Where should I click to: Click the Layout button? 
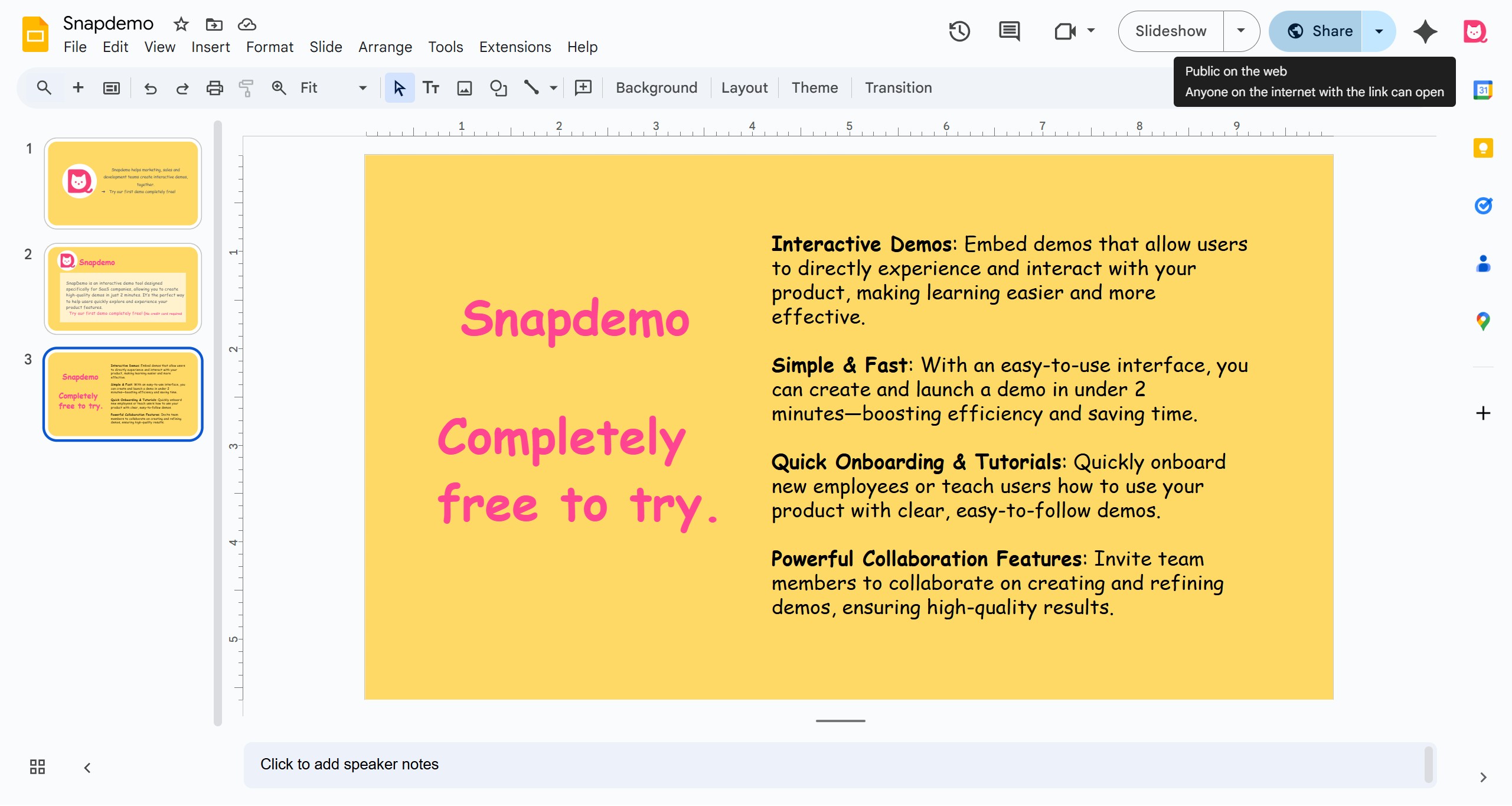point(744,88)
